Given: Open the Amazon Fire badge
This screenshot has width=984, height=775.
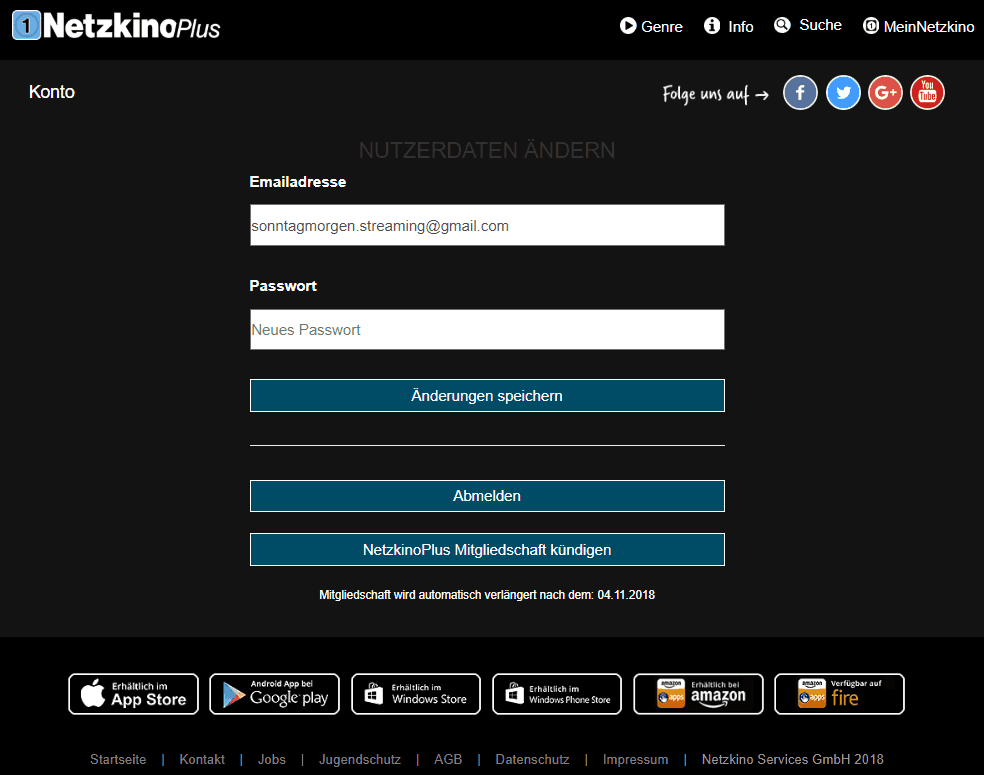Looking at the screenshot, I should (x=839, y=694).
